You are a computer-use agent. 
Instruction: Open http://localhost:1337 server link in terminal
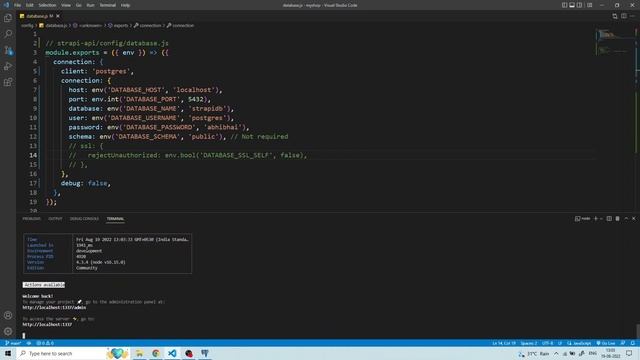pyautogui.click(x=47, y=324)
